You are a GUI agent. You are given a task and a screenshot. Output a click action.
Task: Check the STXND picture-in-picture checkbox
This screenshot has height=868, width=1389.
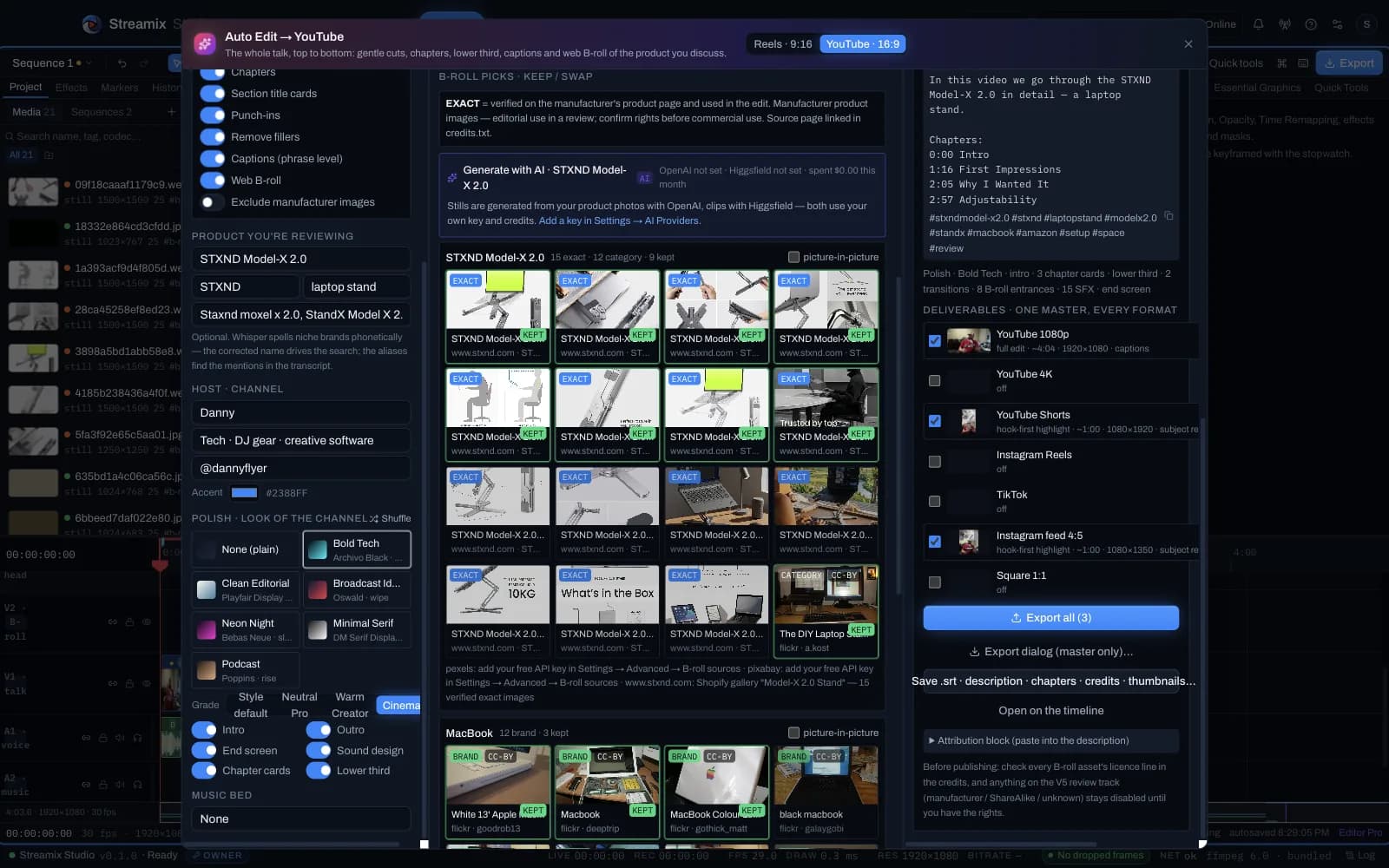[x=793, y=257]
